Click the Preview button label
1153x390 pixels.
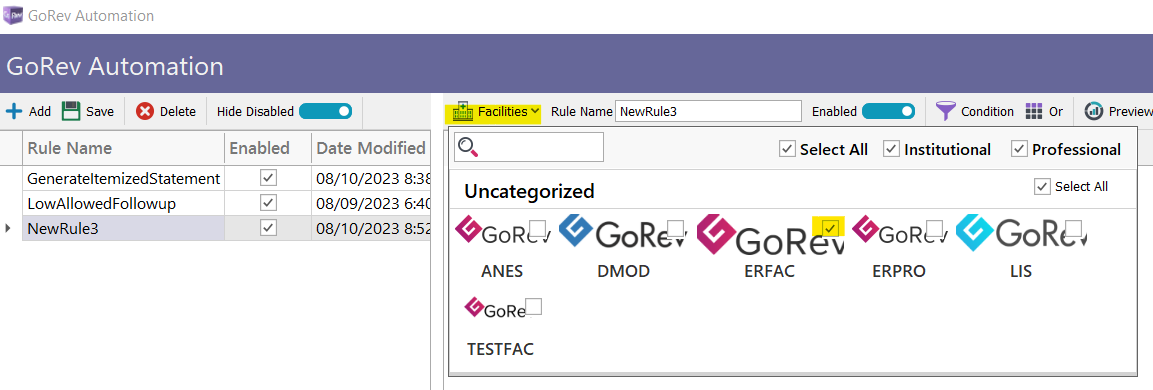pos(1130,112)
